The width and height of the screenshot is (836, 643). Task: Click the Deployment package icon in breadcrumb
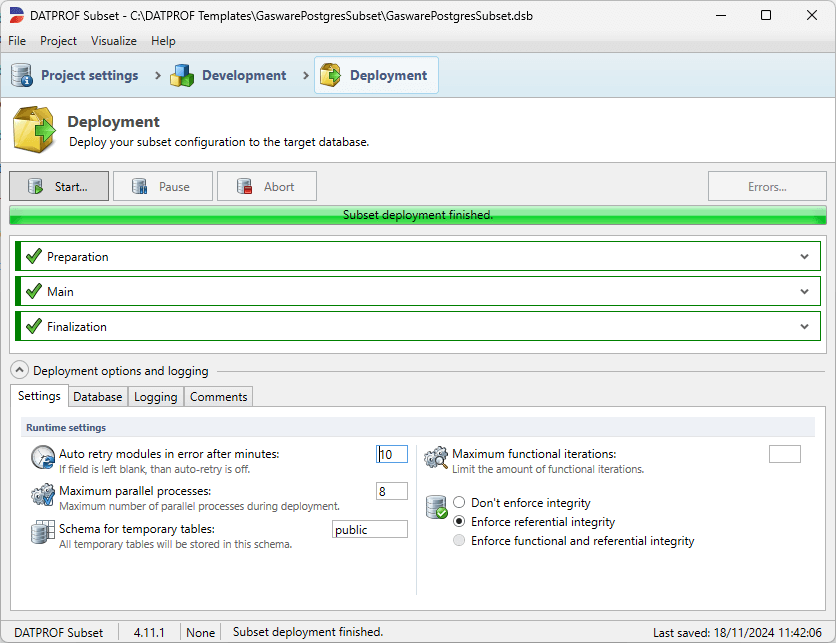click(329, 74)
